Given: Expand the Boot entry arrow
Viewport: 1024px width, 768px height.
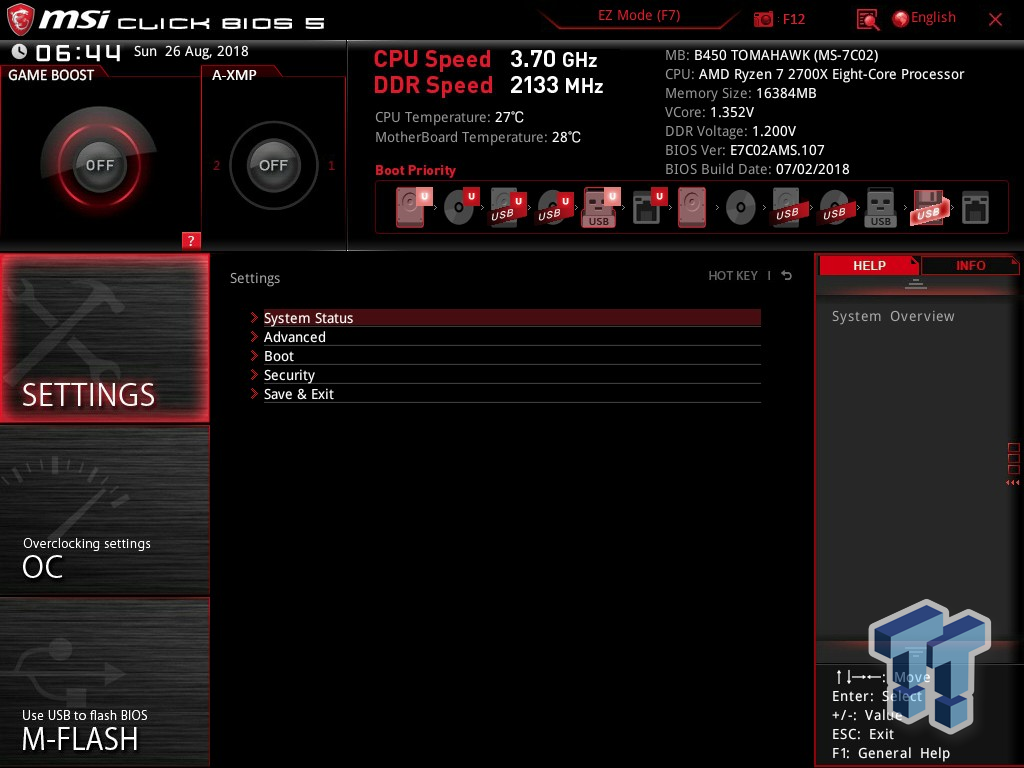Looking at the screenshot, I should point(254,355).
